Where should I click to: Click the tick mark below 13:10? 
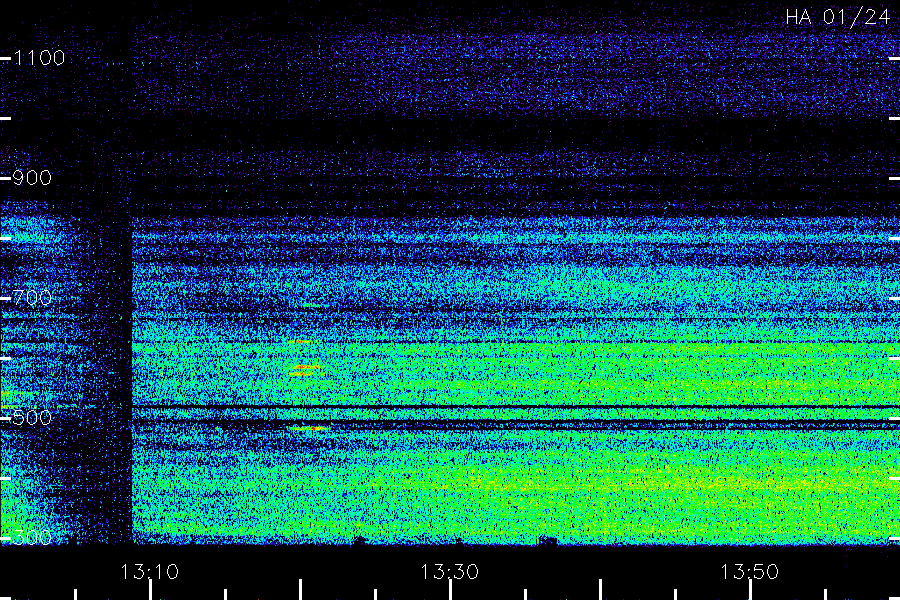coord(150,590)
